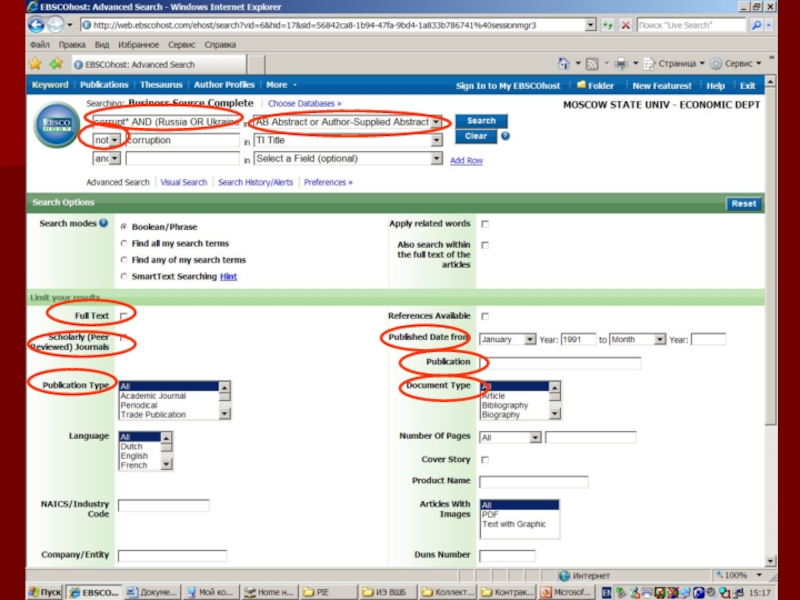Check the Cover Story checkbox
Viewport: 800px width, 600px height.
pyautogui.click(x=485, y=460)
